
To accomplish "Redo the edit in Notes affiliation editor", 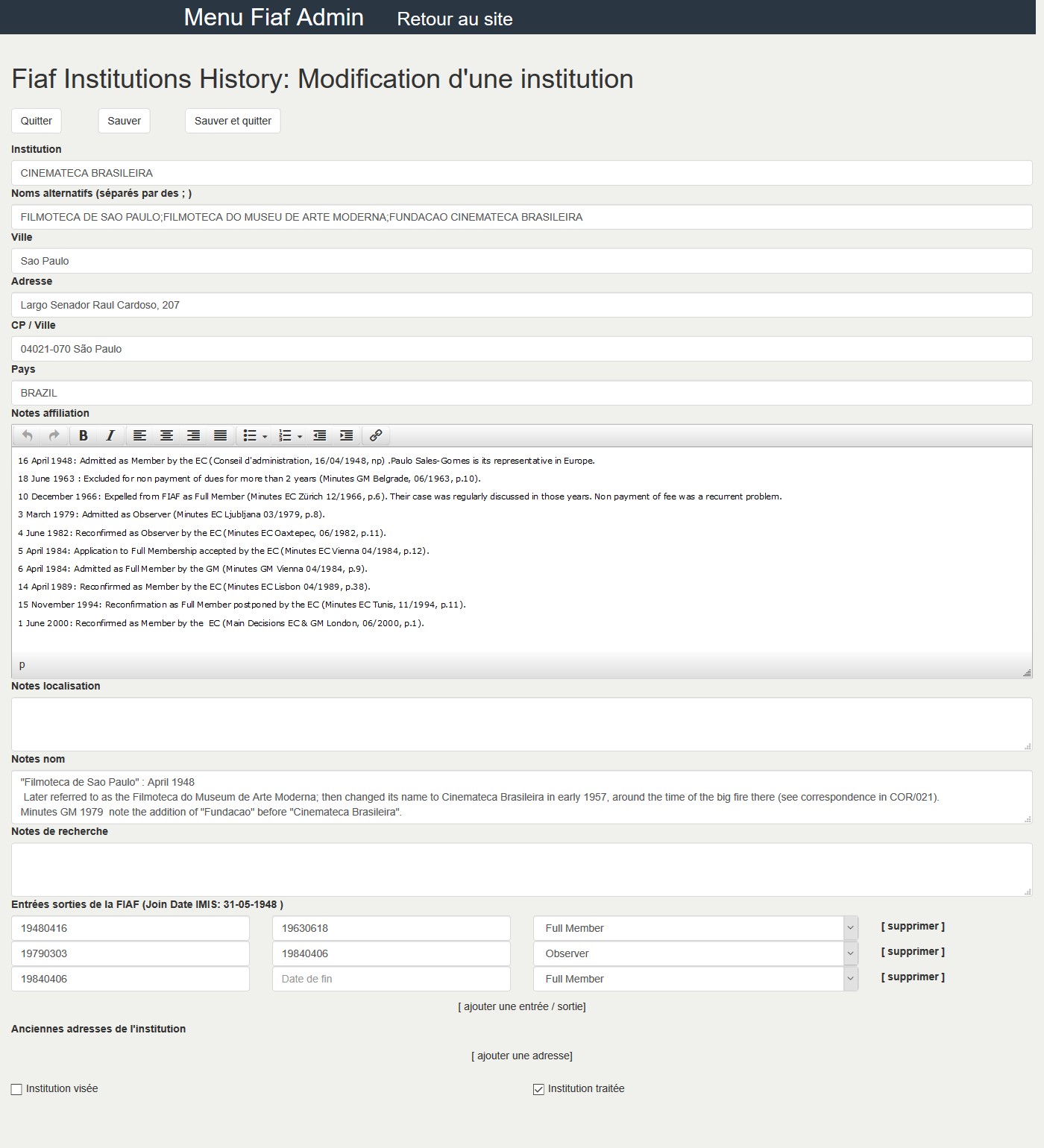I will (x=54, y=435).
